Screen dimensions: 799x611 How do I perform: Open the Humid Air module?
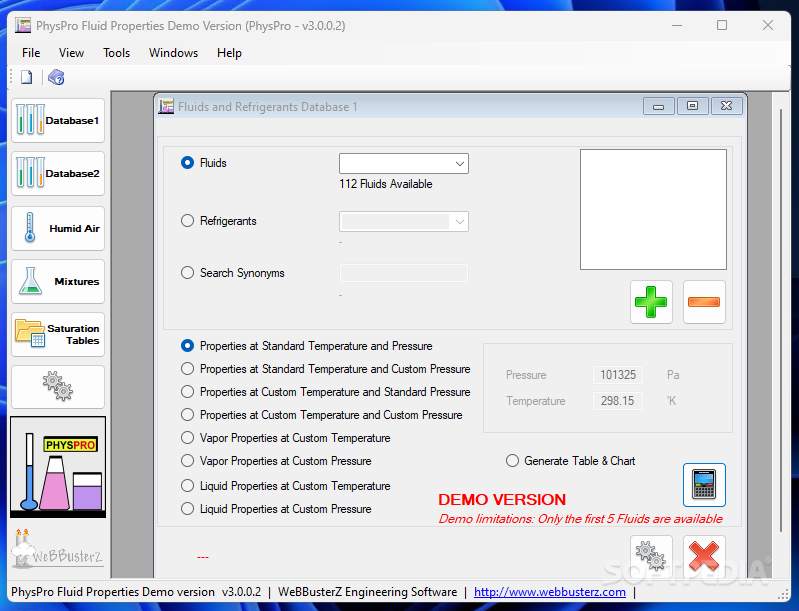pyautogui.click(x=58, y=228)
